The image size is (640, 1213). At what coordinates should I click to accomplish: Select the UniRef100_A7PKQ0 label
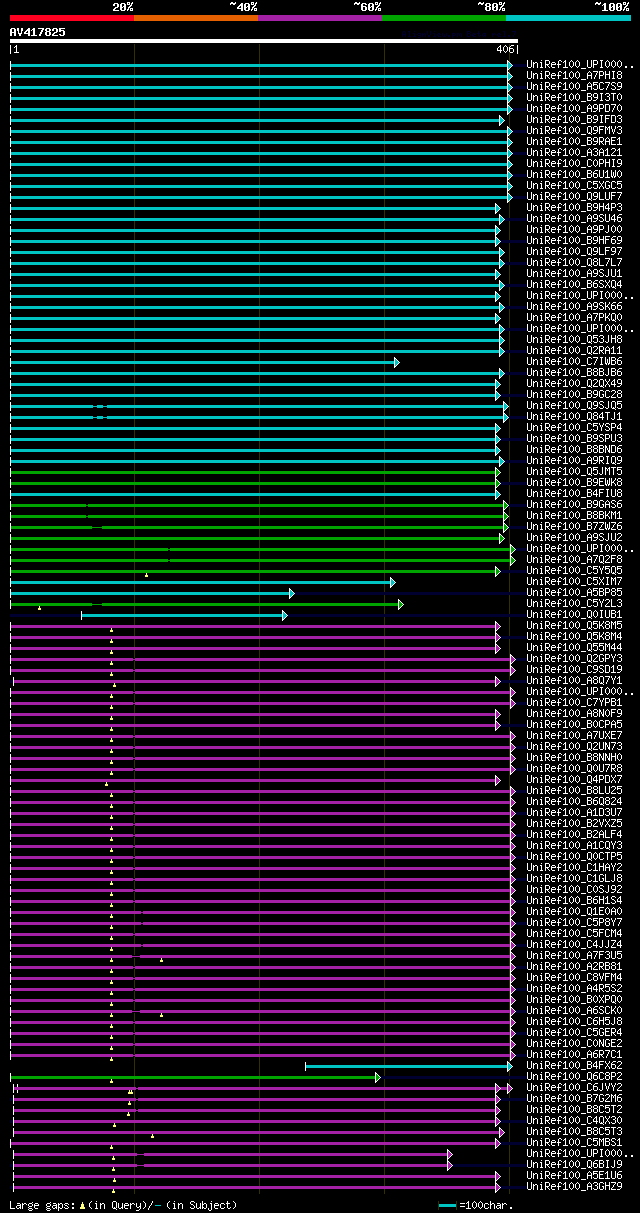coord(575,317)
